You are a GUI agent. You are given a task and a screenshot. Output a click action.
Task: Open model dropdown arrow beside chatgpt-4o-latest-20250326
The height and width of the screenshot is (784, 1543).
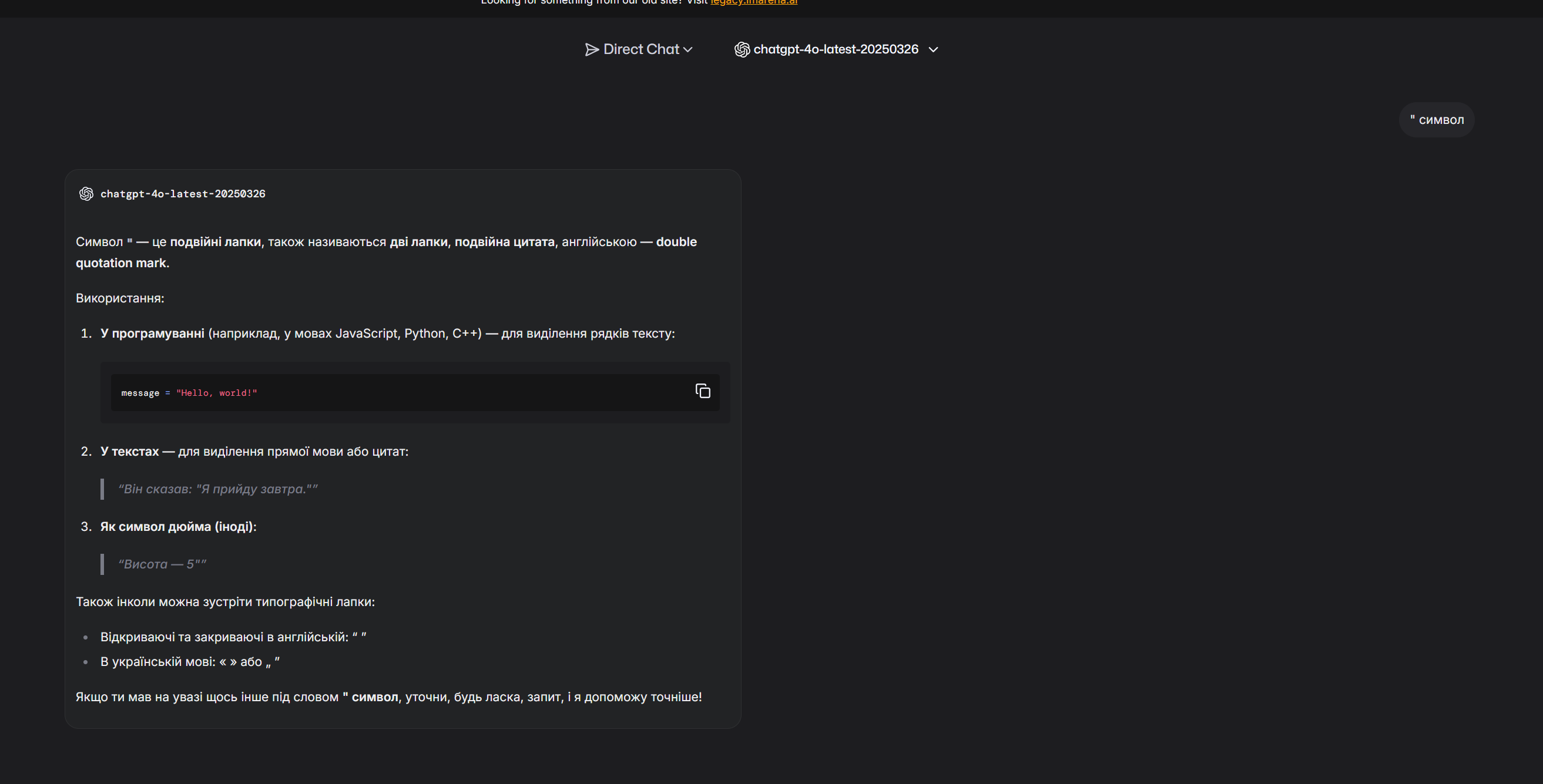932,50
